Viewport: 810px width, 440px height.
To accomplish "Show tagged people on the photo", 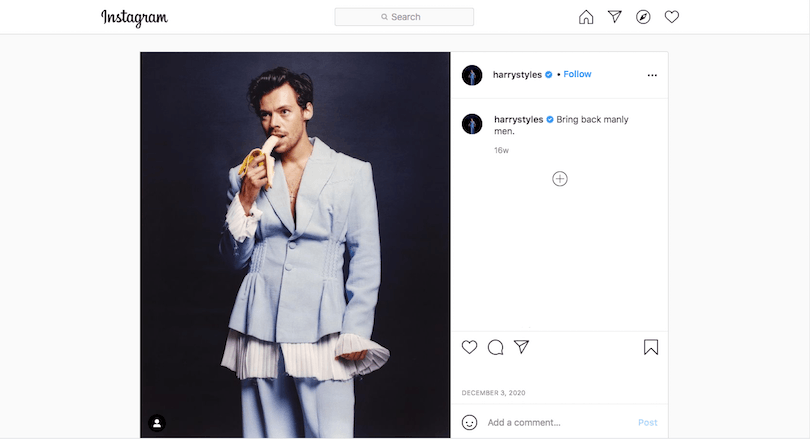I will [157, 423].
